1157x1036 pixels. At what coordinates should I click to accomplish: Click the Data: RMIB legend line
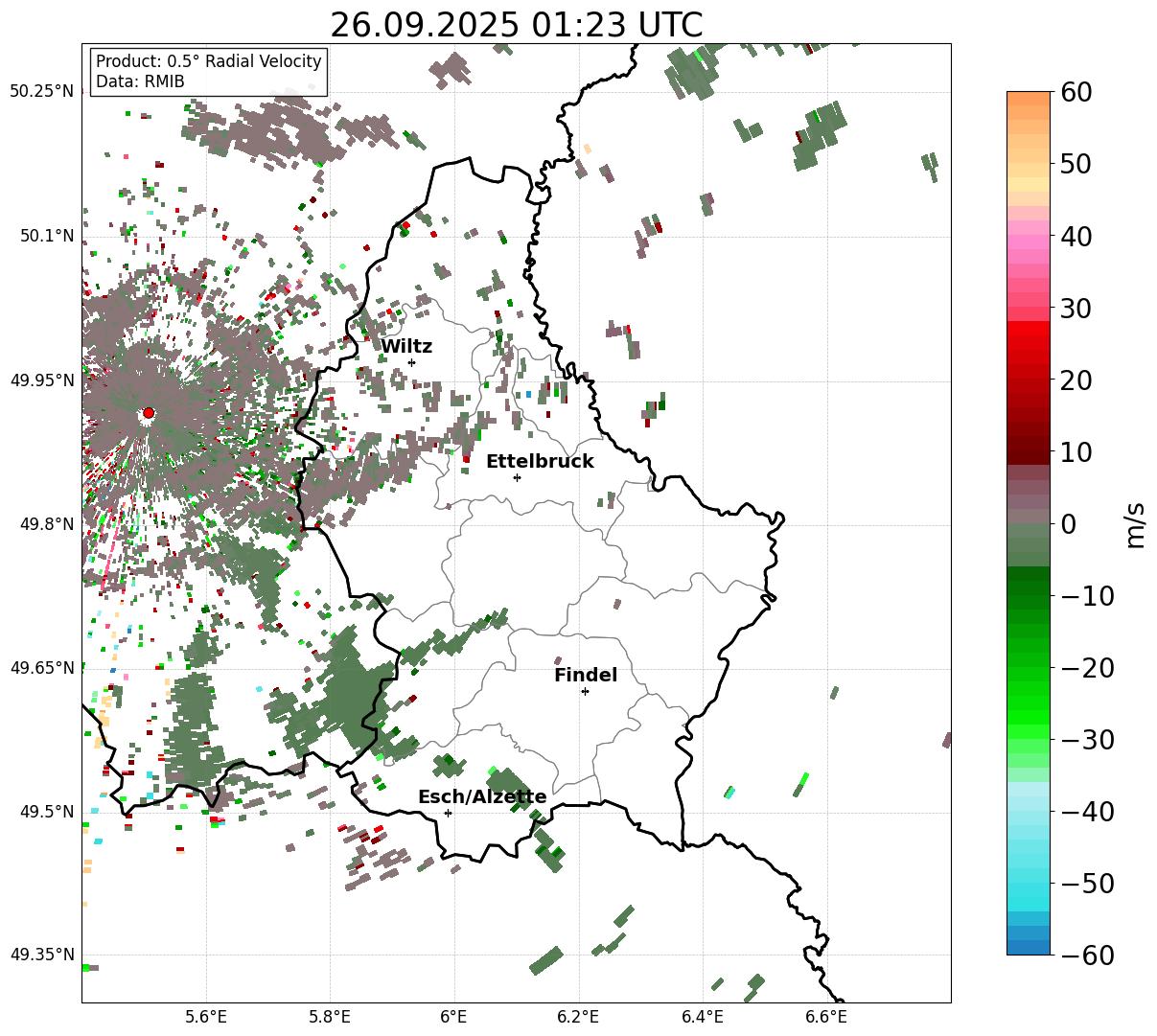coord(140,81)
